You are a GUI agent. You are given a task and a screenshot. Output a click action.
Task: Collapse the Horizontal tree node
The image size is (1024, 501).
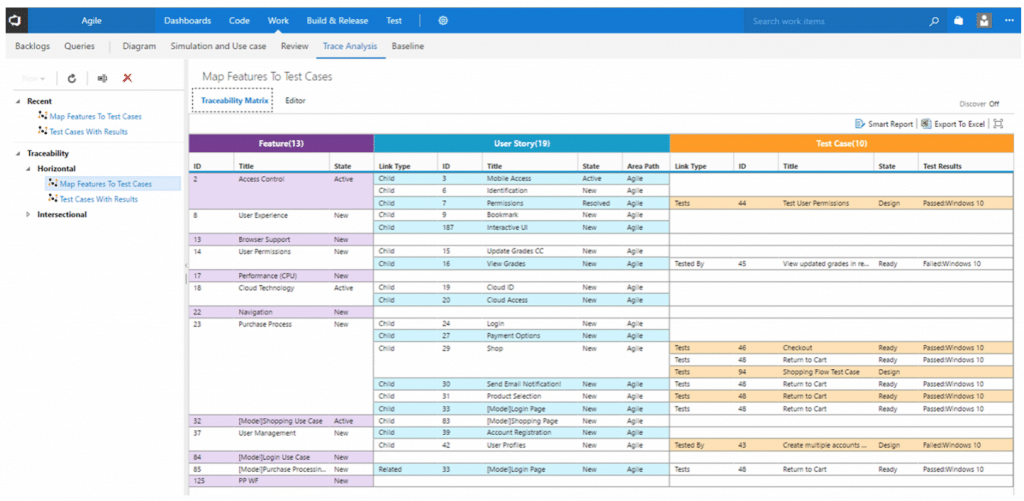tap(28, 169)
